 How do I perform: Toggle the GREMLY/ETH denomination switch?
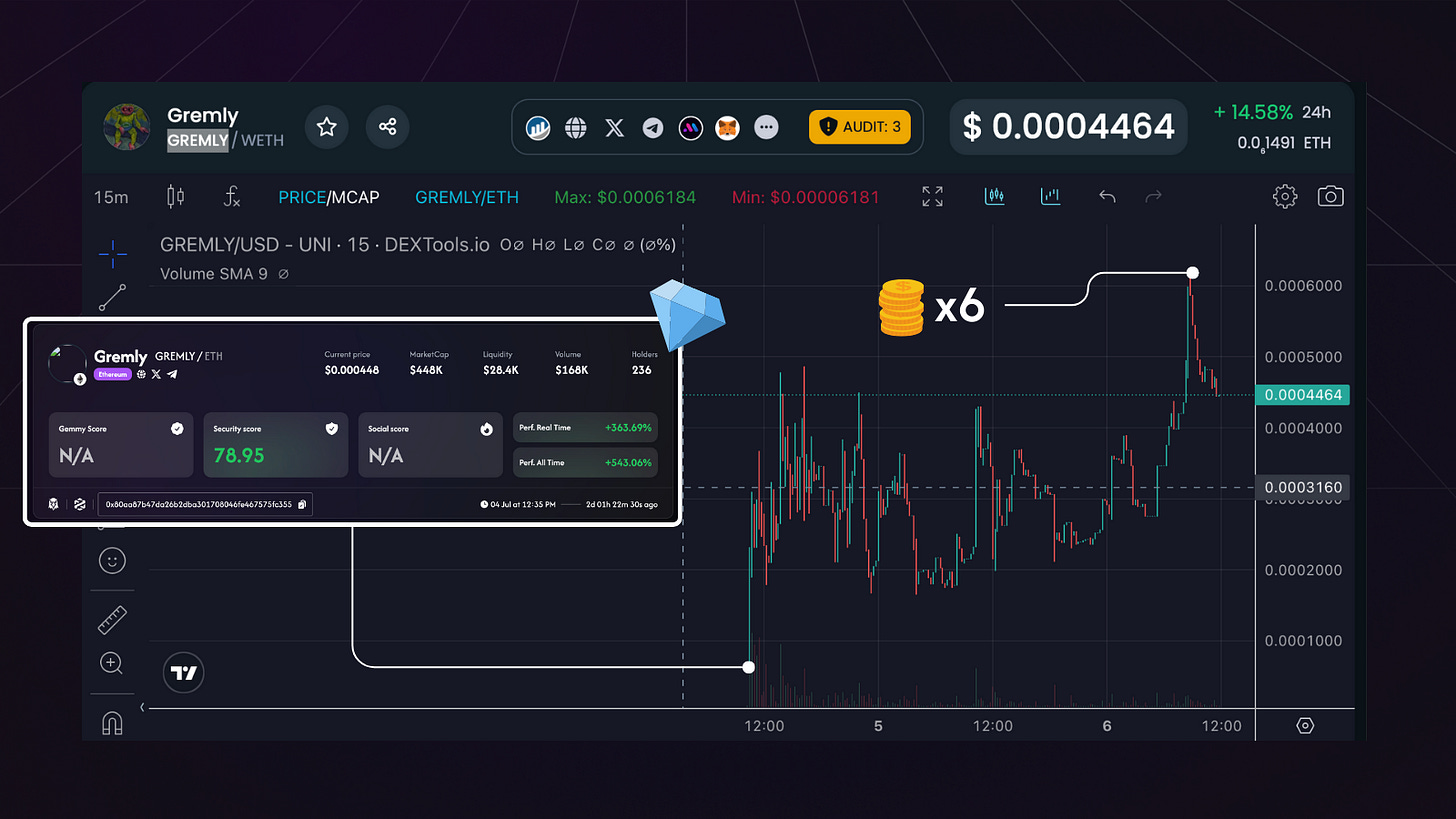[467, 197]
